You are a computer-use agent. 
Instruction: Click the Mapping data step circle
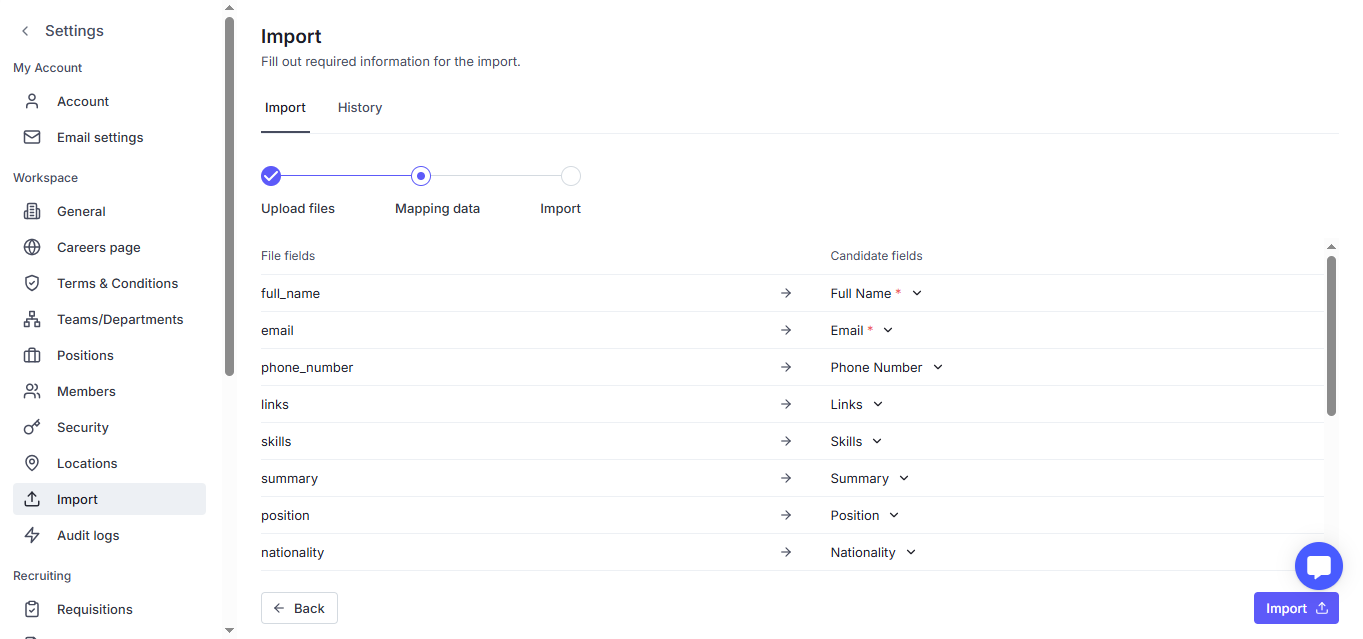tap(421, 177)
